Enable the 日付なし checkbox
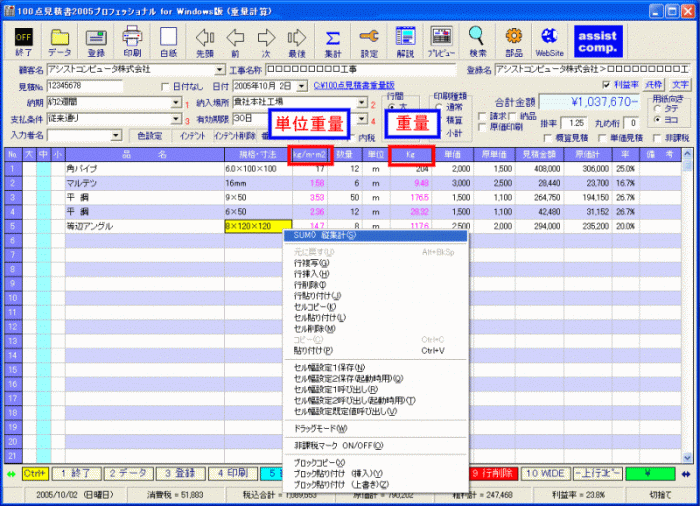This screenshot has width=700, height=506. (165, 87)
